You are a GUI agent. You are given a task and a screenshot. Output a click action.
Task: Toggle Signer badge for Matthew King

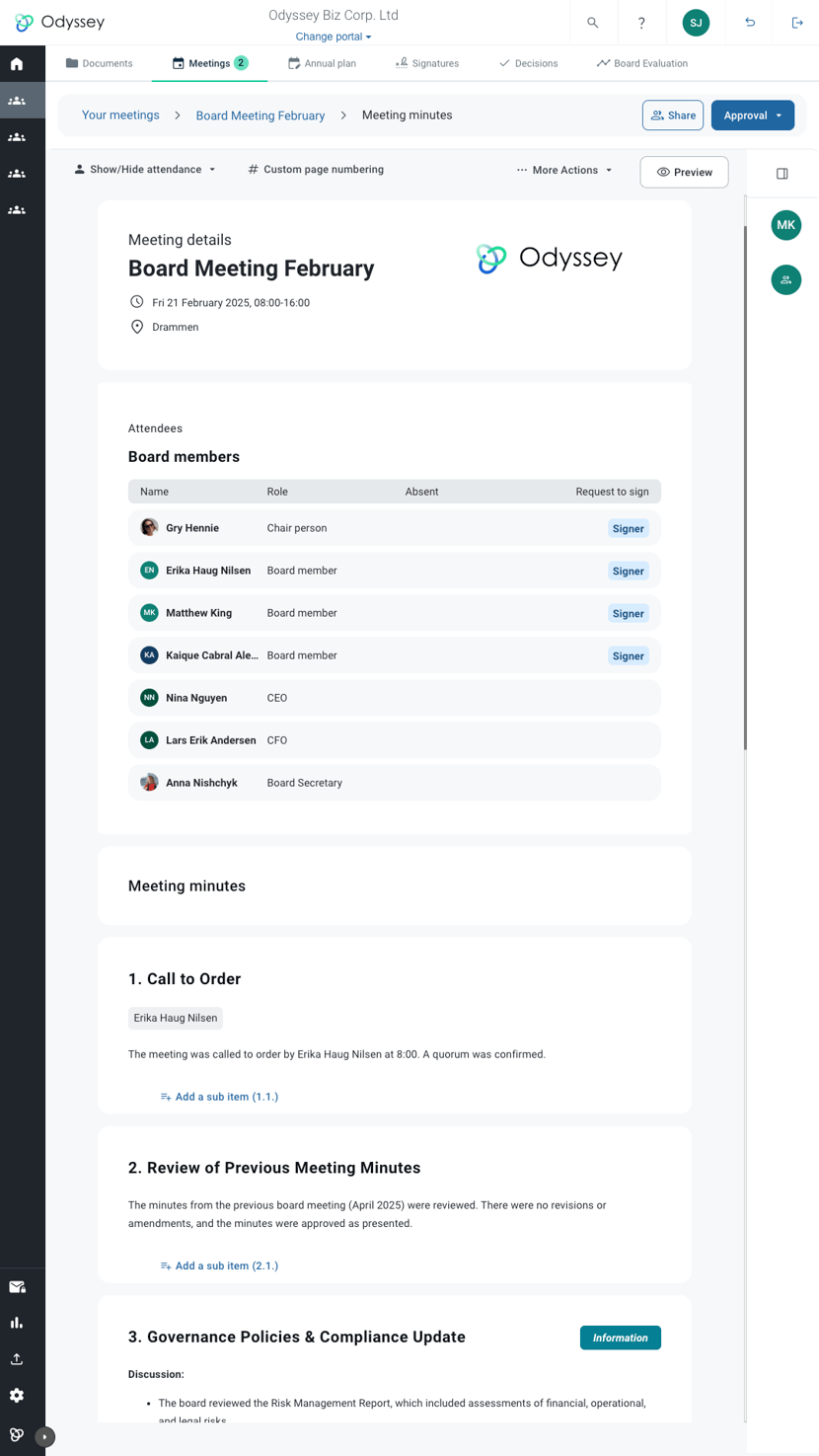(628, 613)
